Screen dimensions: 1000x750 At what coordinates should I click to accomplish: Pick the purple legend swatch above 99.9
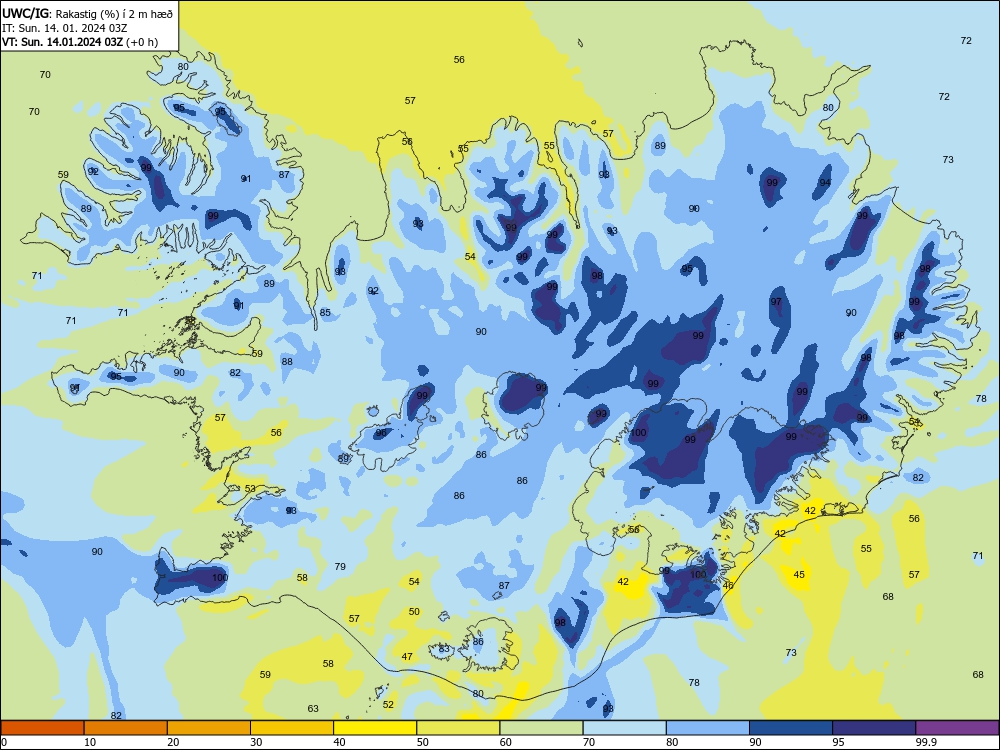click(957, 728)
